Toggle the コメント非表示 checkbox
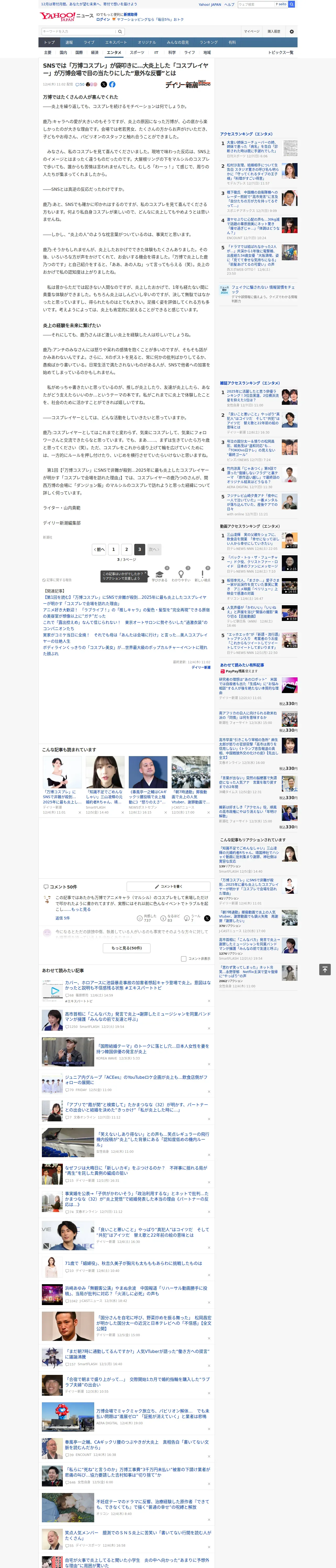This screenshot has height=1568, width=336. [x=183, y=959]
